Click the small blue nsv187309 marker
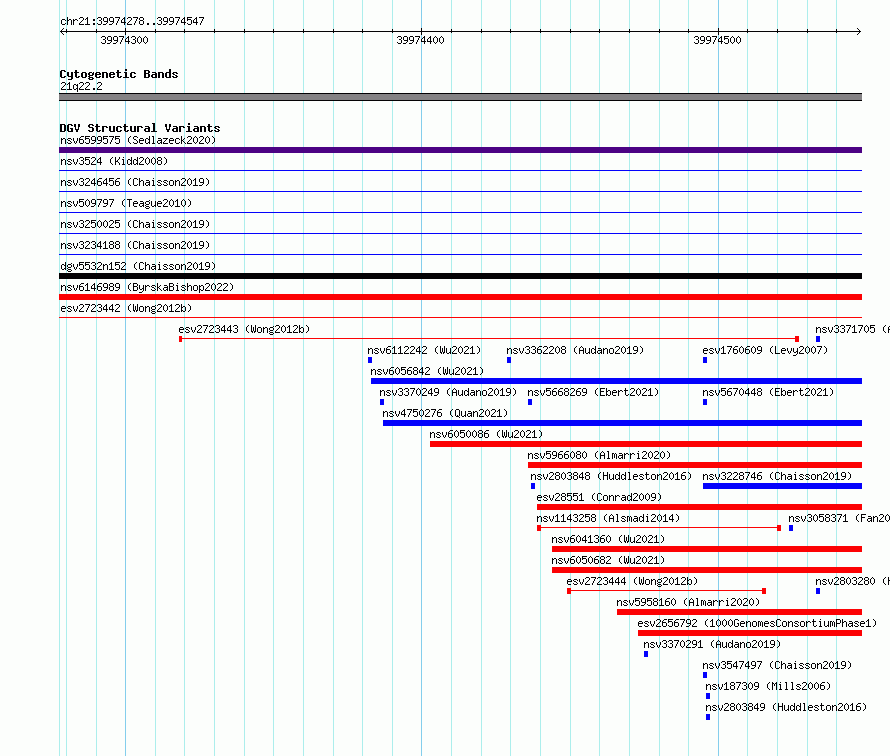Image resolution: width=890 pixels, height=756 pixels. [x=708, y=696]
